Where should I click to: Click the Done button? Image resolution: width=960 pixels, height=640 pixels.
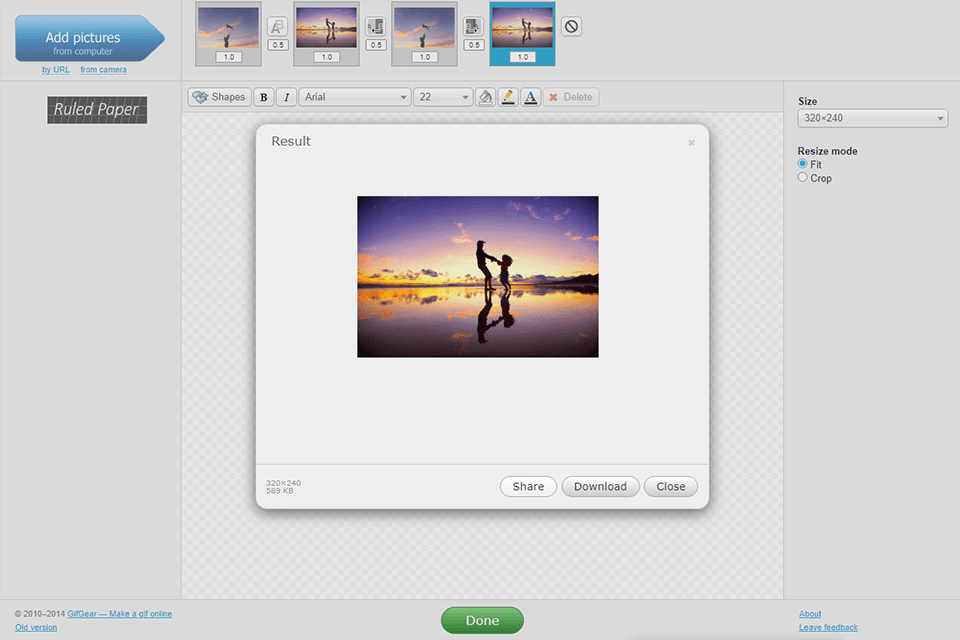tap(482, 620)
